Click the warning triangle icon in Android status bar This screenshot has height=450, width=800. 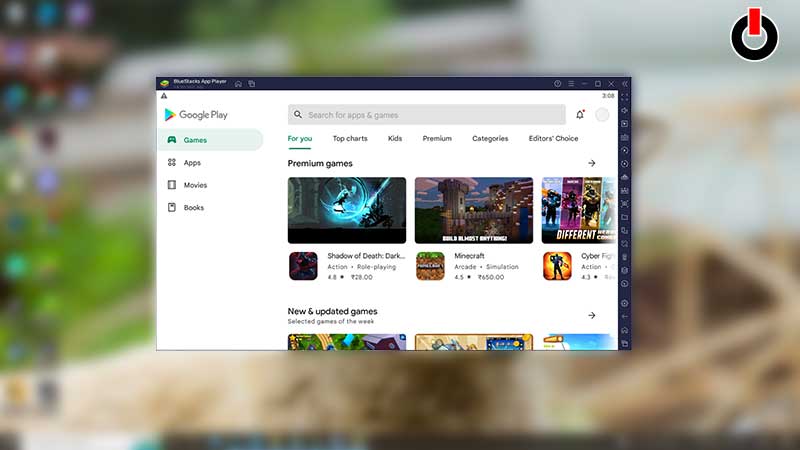point(164,96)
